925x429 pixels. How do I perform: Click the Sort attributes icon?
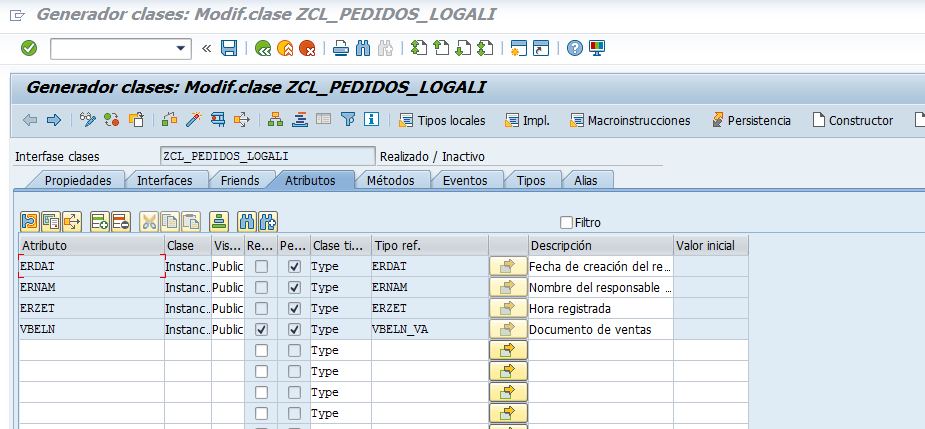tap(219, 222)
